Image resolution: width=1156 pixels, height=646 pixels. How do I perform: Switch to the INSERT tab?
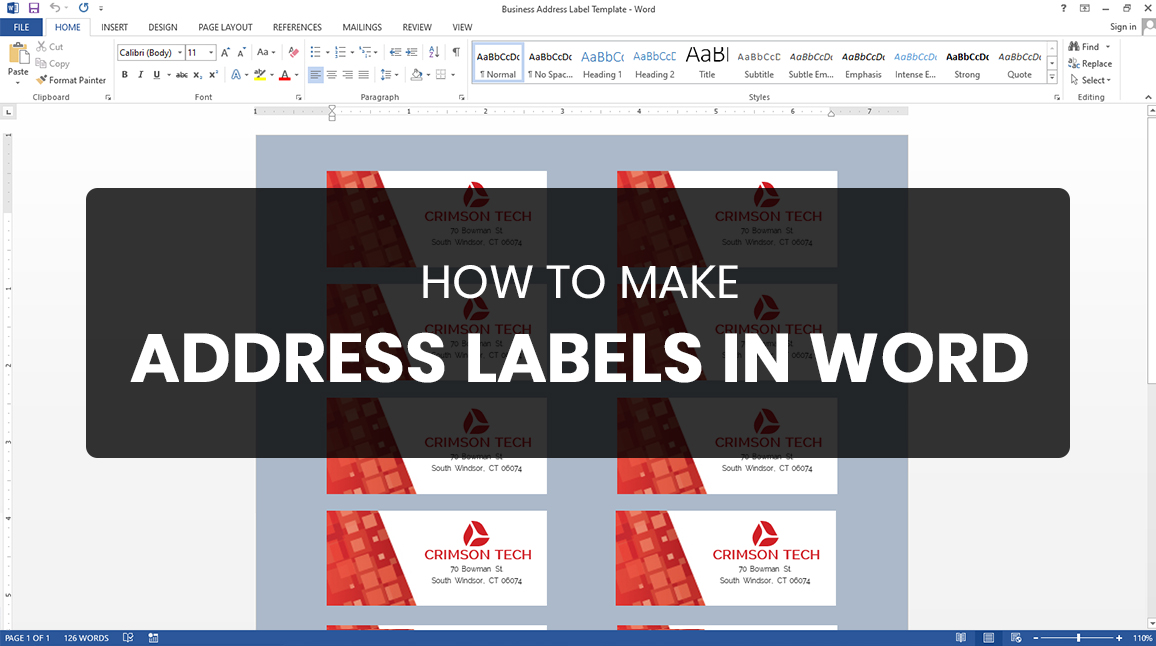point(114,27)
